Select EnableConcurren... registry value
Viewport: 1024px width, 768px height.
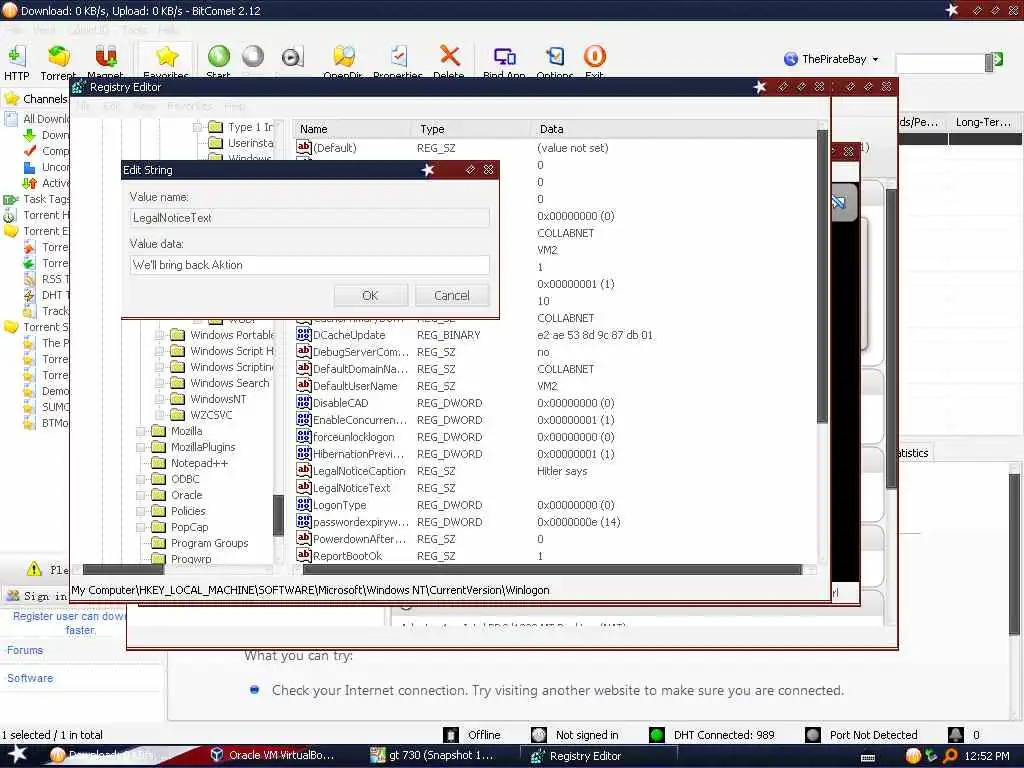pos(360,420)
